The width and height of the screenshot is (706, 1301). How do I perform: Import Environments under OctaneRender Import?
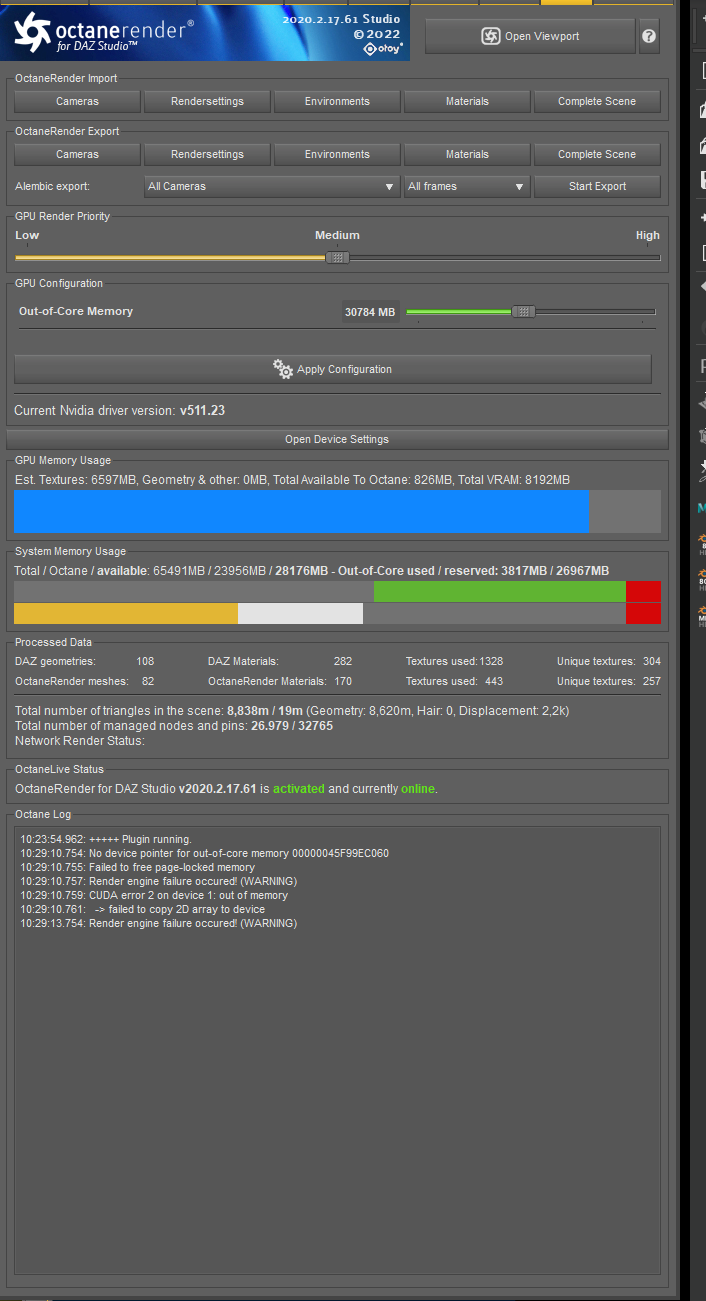[337, 101]
